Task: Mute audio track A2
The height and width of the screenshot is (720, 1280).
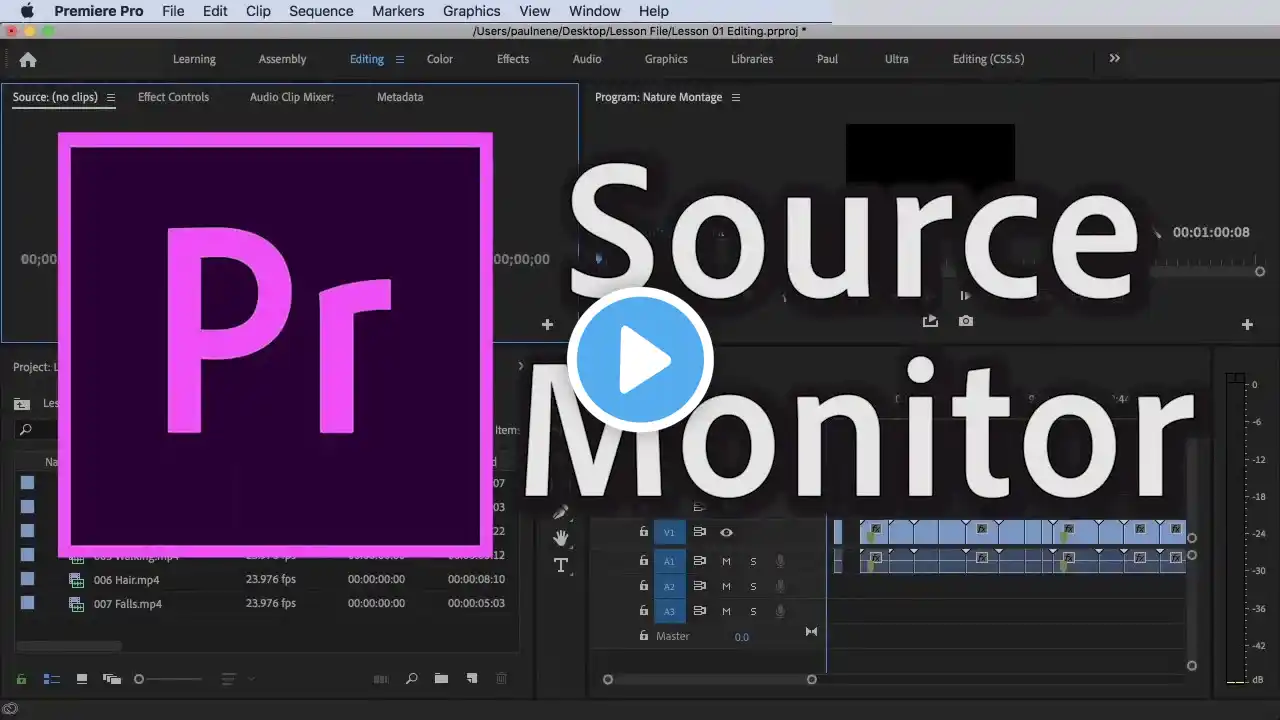Action: click(727, 587)
